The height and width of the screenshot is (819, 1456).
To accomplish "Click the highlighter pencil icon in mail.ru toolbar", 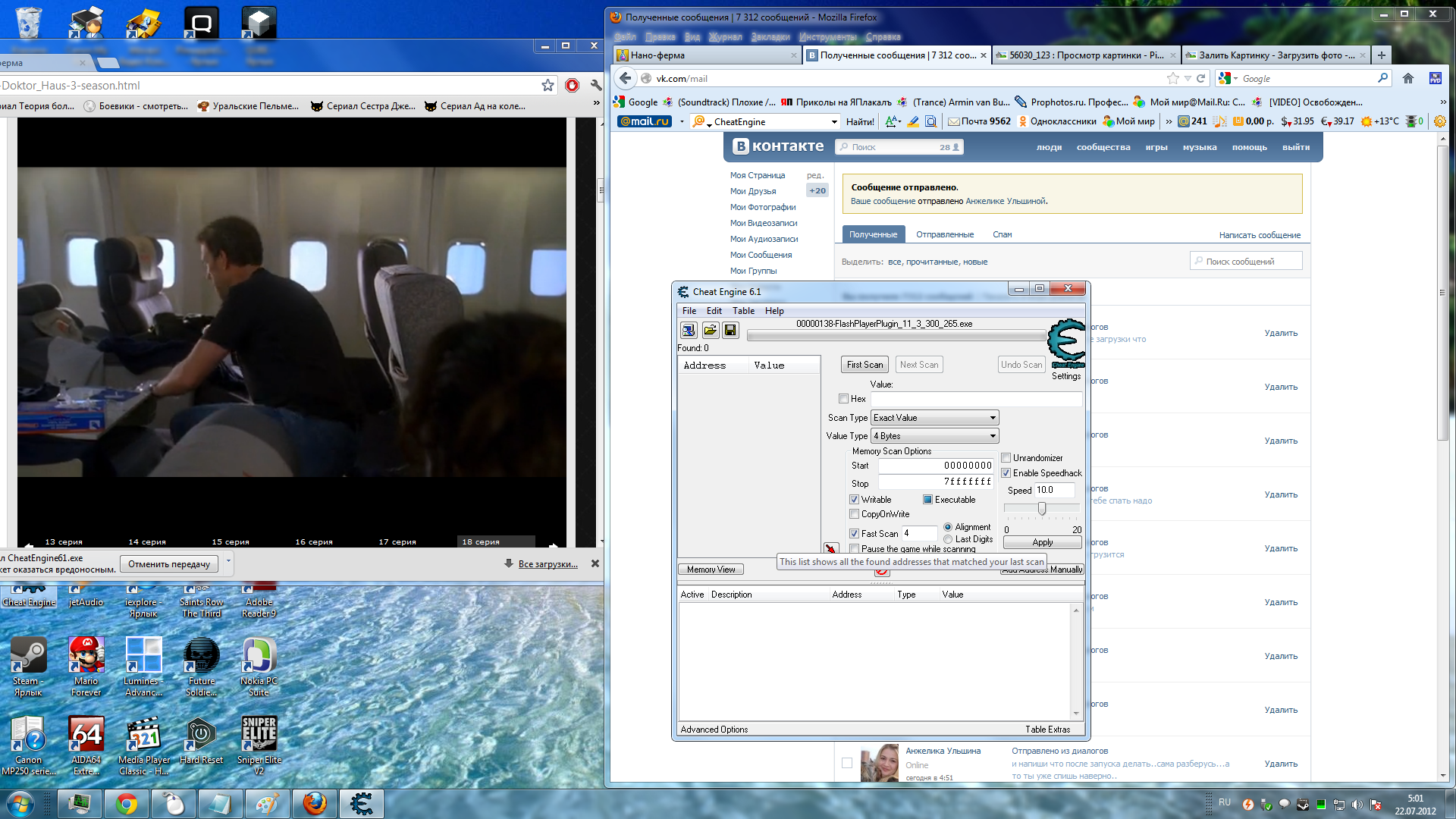I will pos(913,121).
